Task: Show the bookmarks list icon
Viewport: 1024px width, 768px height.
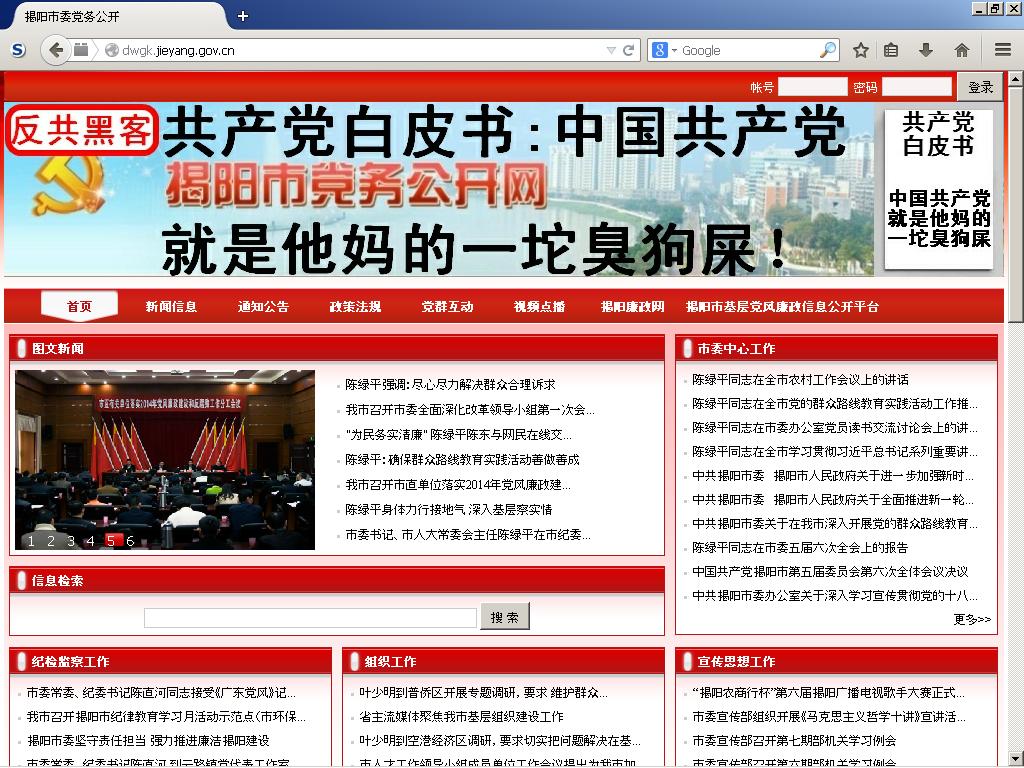Action: pos(891,50)
